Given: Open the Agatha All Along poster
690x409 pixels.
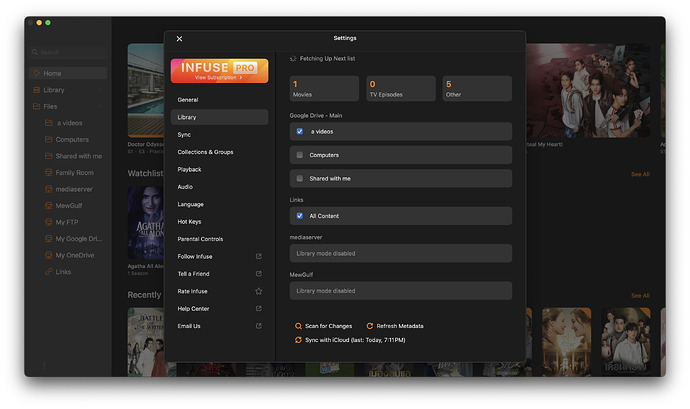Looking at the screenshot, I should coord(146,222).
